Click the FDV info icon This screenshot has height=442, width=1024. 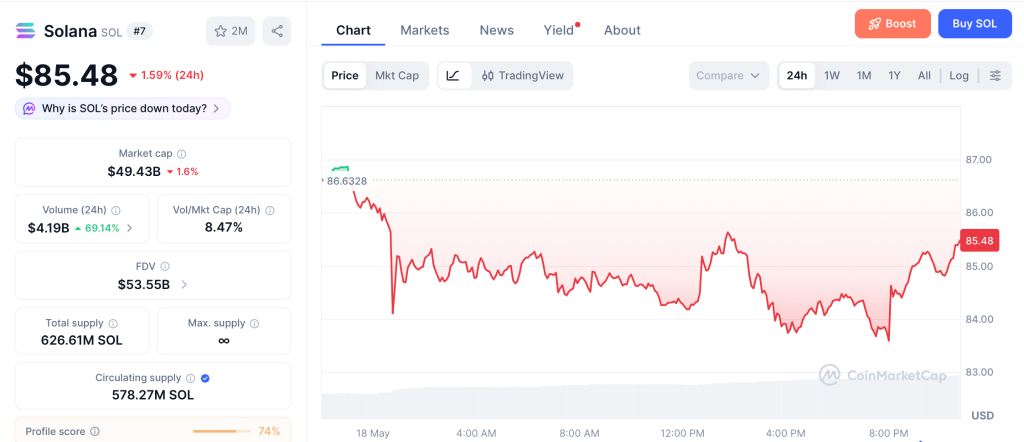tap(165, 266)
